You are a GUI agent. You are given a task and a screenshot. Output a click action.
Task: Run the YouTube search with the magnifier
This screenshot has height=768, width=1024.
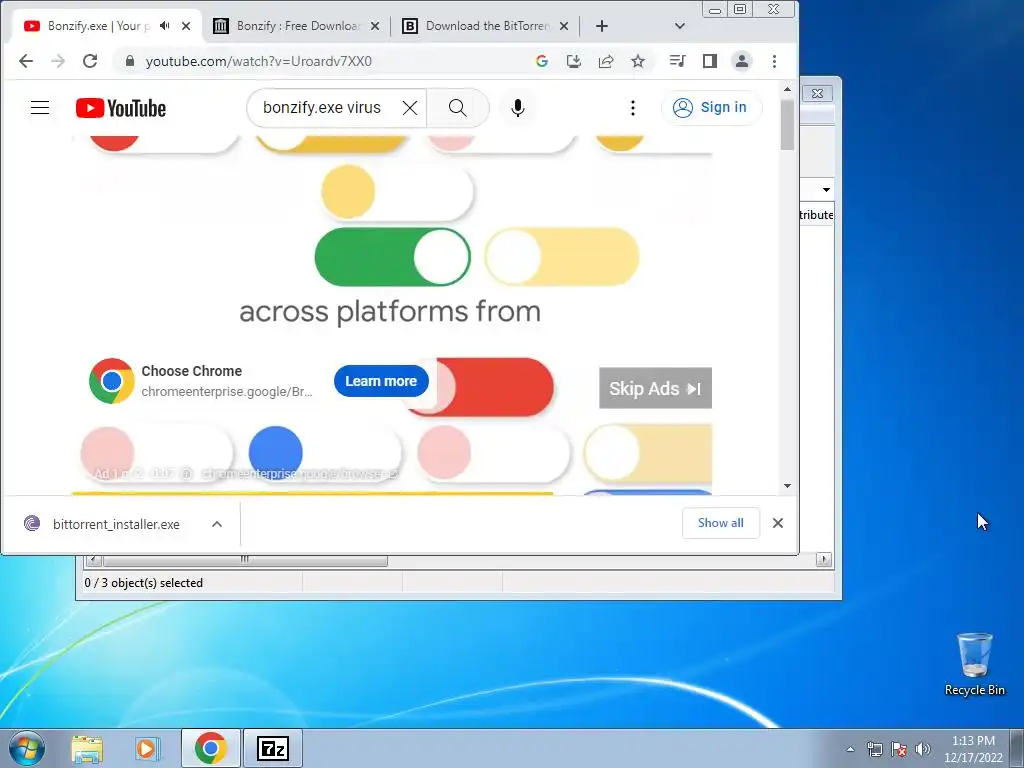click(x=458, y=108)
